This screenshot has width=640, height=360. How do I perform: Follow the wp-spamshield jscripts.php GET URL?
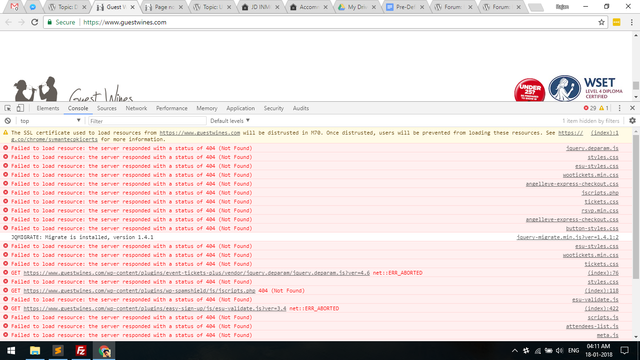coord(139,291)
